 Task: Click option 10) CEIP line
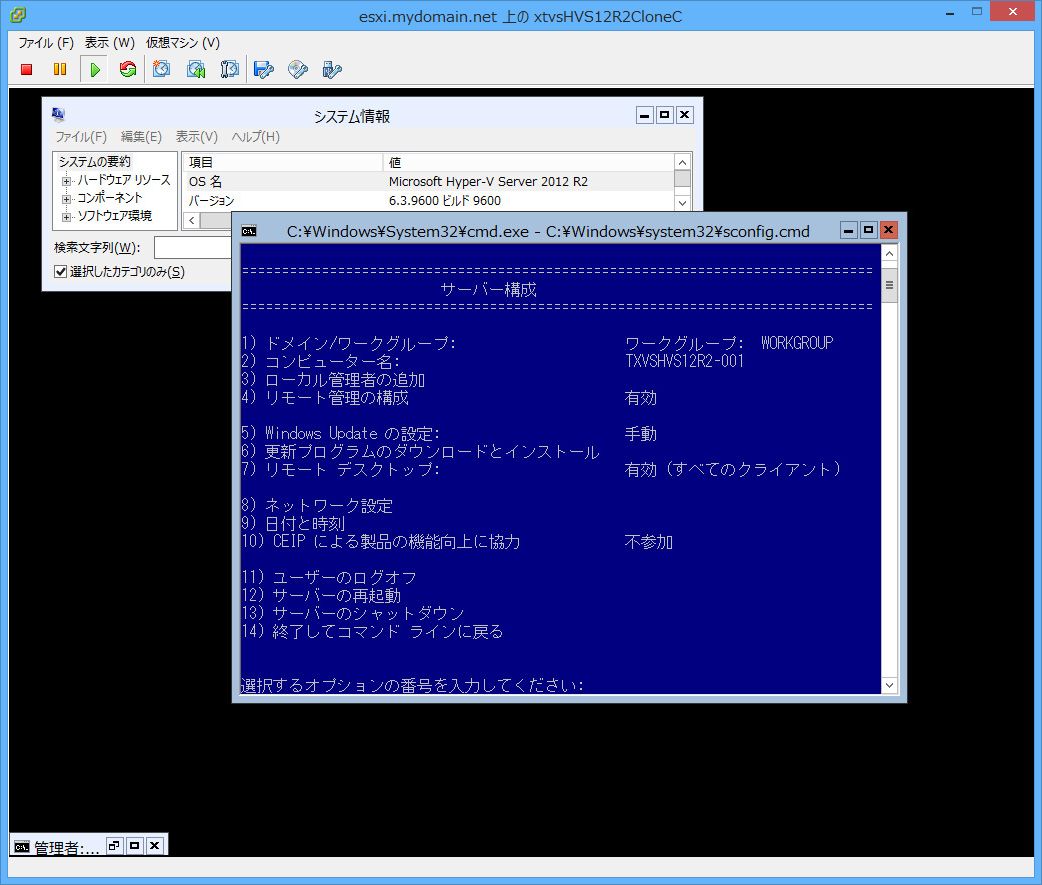click(381, 541)
